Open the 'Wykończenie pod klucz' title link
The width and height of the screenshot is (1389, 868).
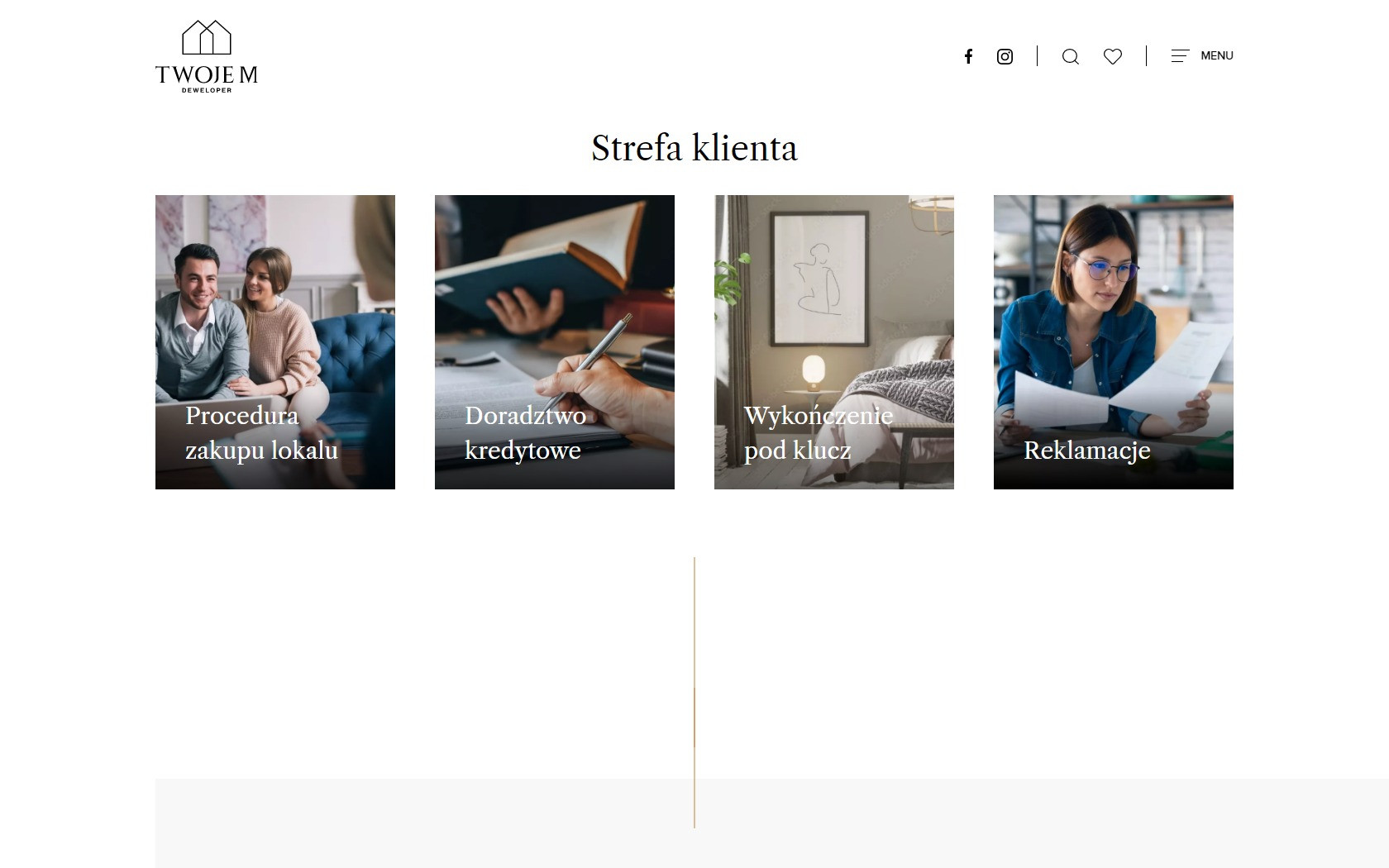coord(818,433)
